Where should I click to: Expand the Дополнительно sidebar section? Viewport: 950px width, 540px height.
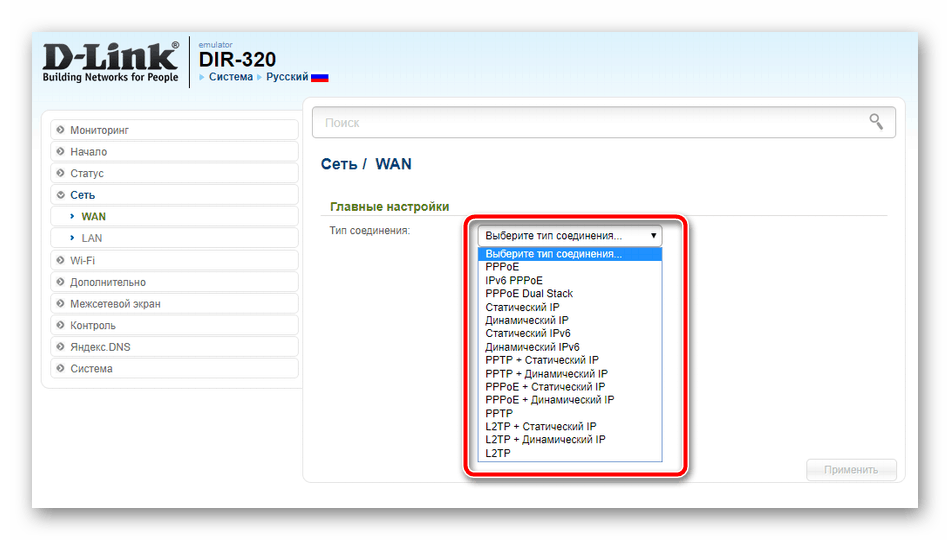click(x=174, y=282)
